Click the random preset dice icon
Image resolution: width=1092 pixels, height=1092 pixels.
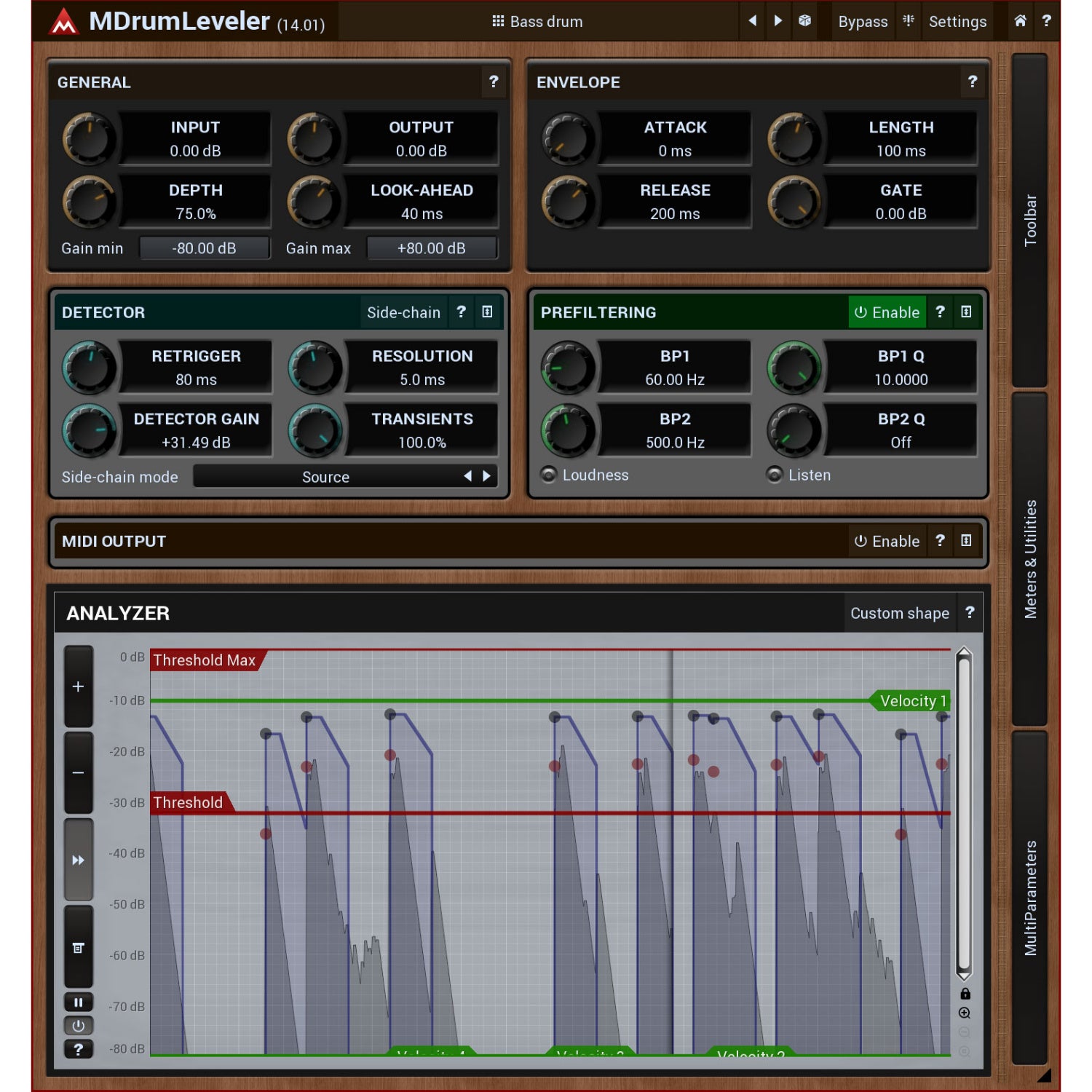[804, 21]
